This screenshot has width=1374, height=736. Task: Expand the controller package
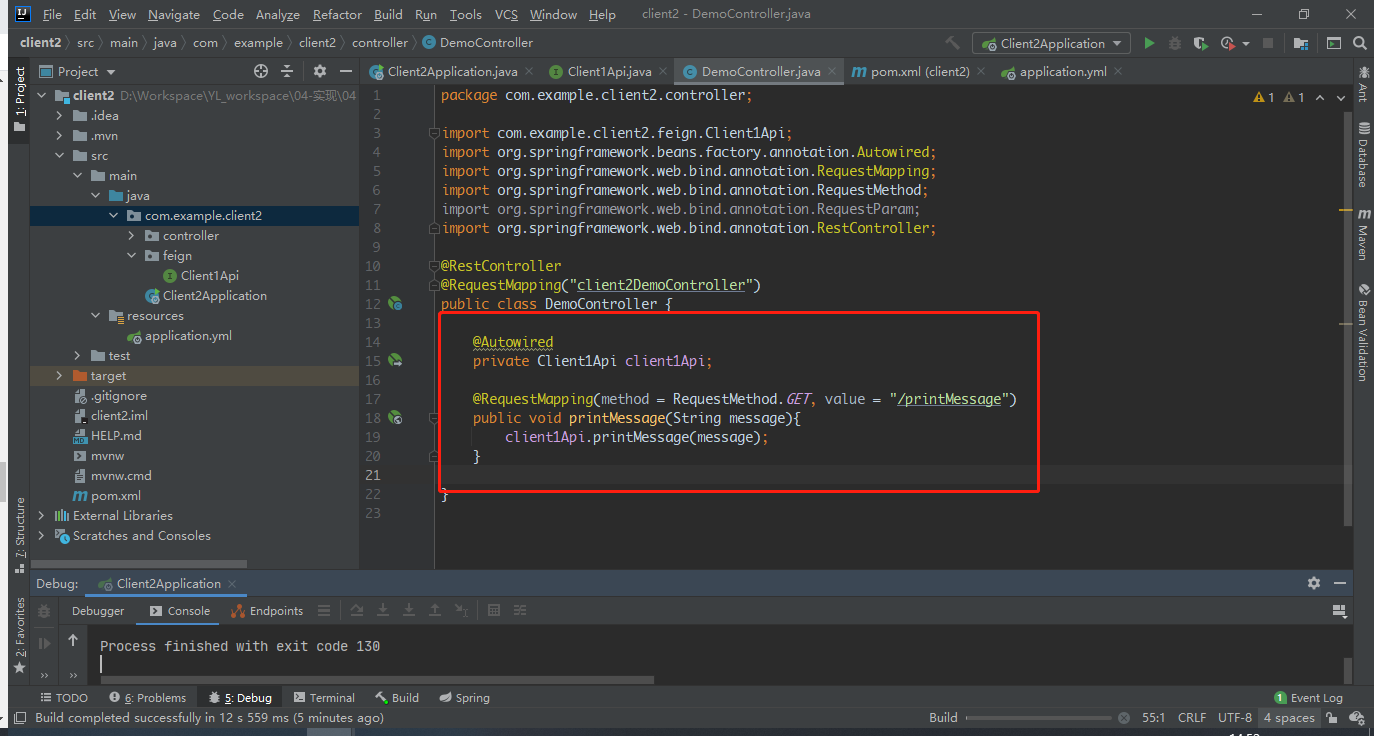click(x=132, y=235)
